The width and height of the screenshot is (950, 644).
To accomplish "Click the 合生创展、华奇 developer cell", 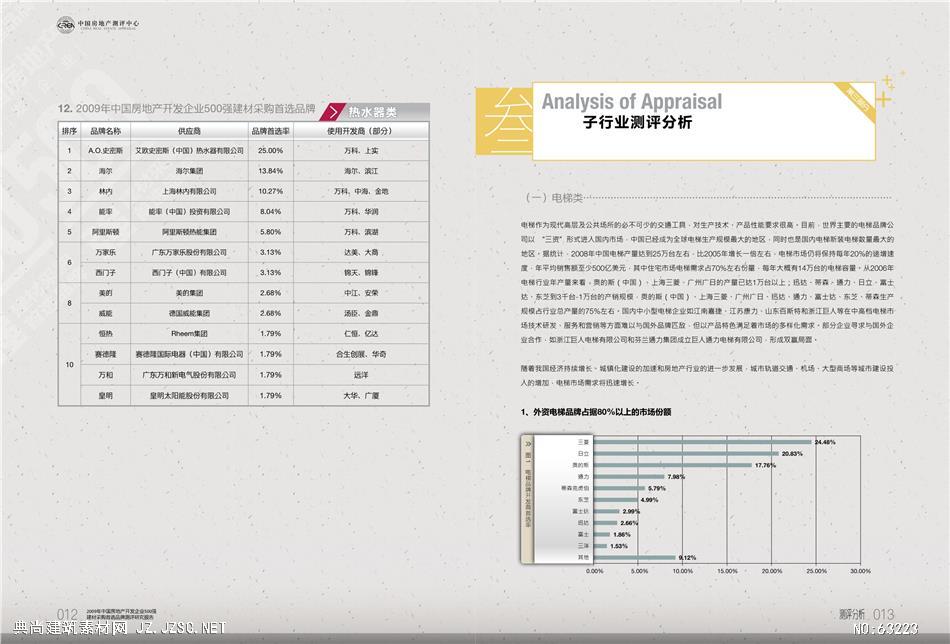I will pos(361,354).
